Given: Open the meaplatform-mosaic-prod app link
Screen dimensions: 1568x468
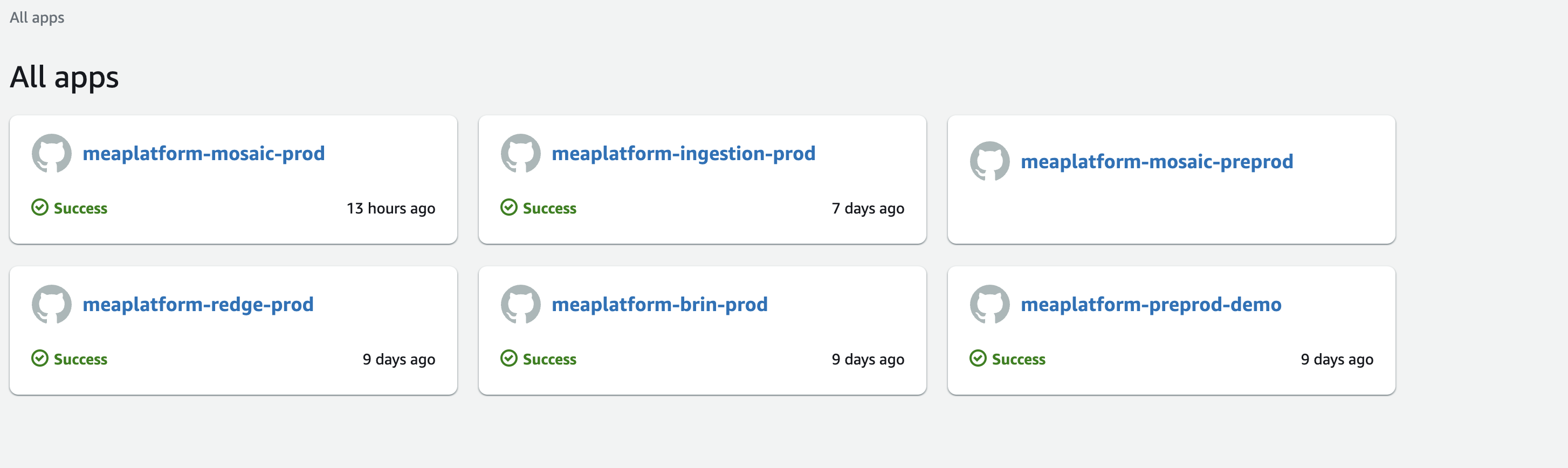Looking at the screenshot, I should pos(204,153).
